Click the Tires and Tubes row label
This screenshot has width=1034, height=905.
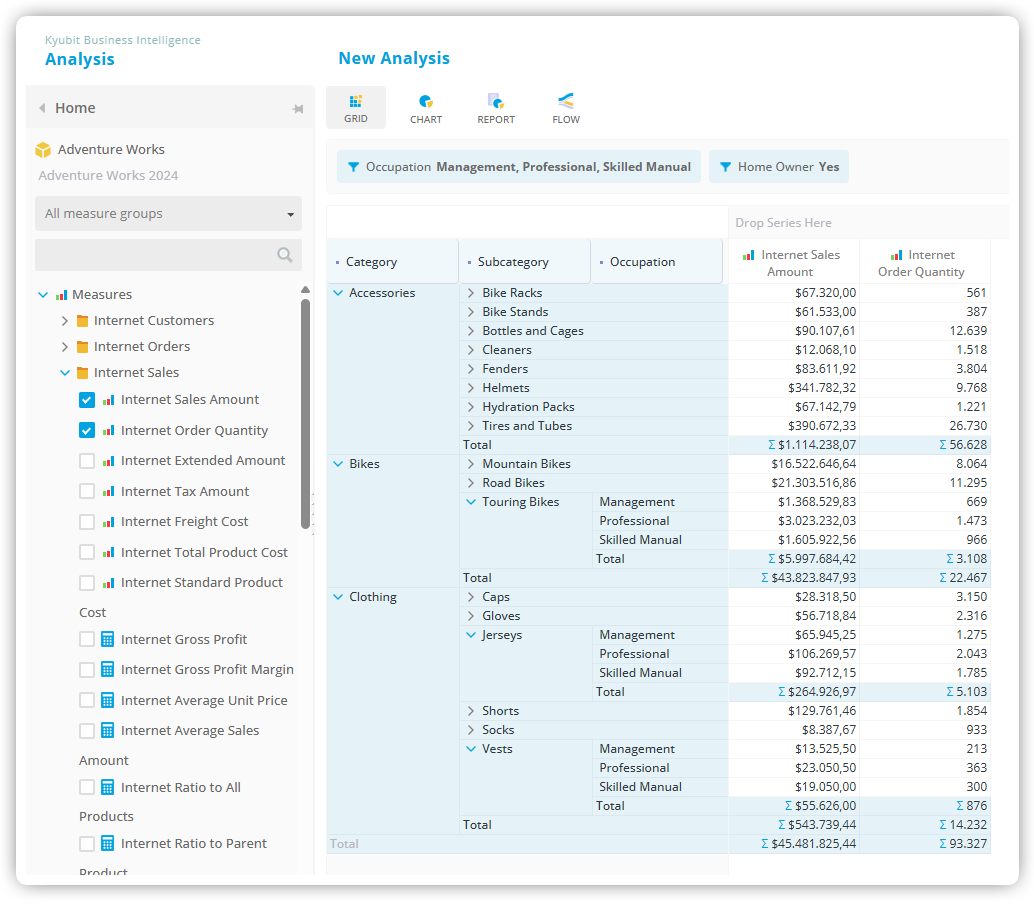(x=527, y=426)
